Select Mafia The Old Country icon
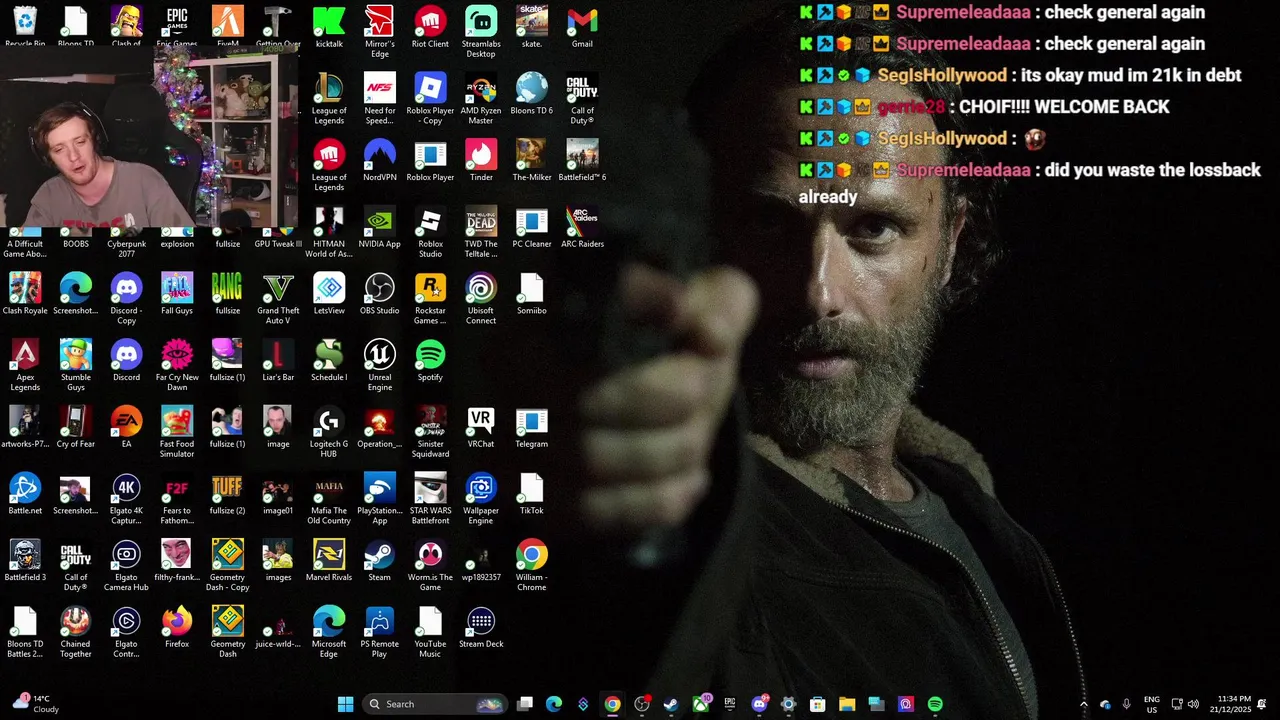 click(329, 499)
